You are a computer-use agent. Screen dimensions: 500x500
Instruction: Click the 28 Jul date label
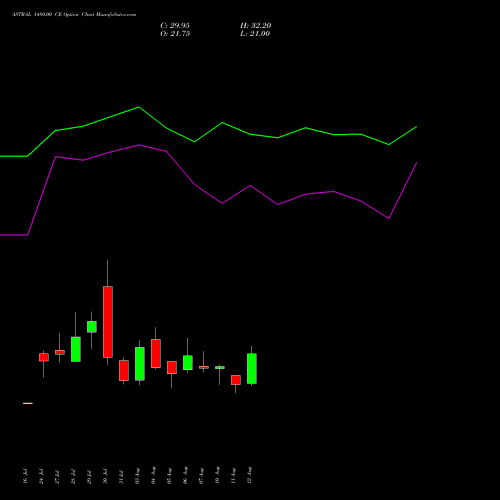click(73, 476)
